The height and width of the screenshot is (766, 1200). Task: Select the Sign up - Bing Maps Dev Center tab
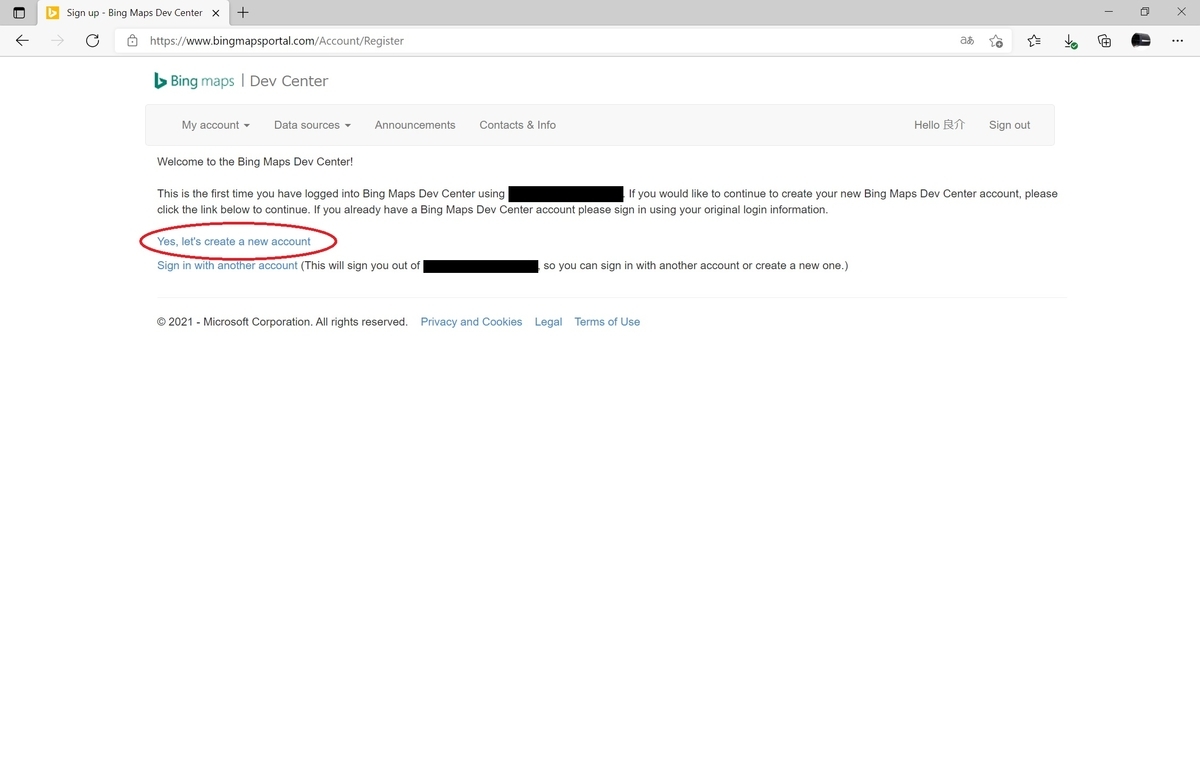point(134,13)
